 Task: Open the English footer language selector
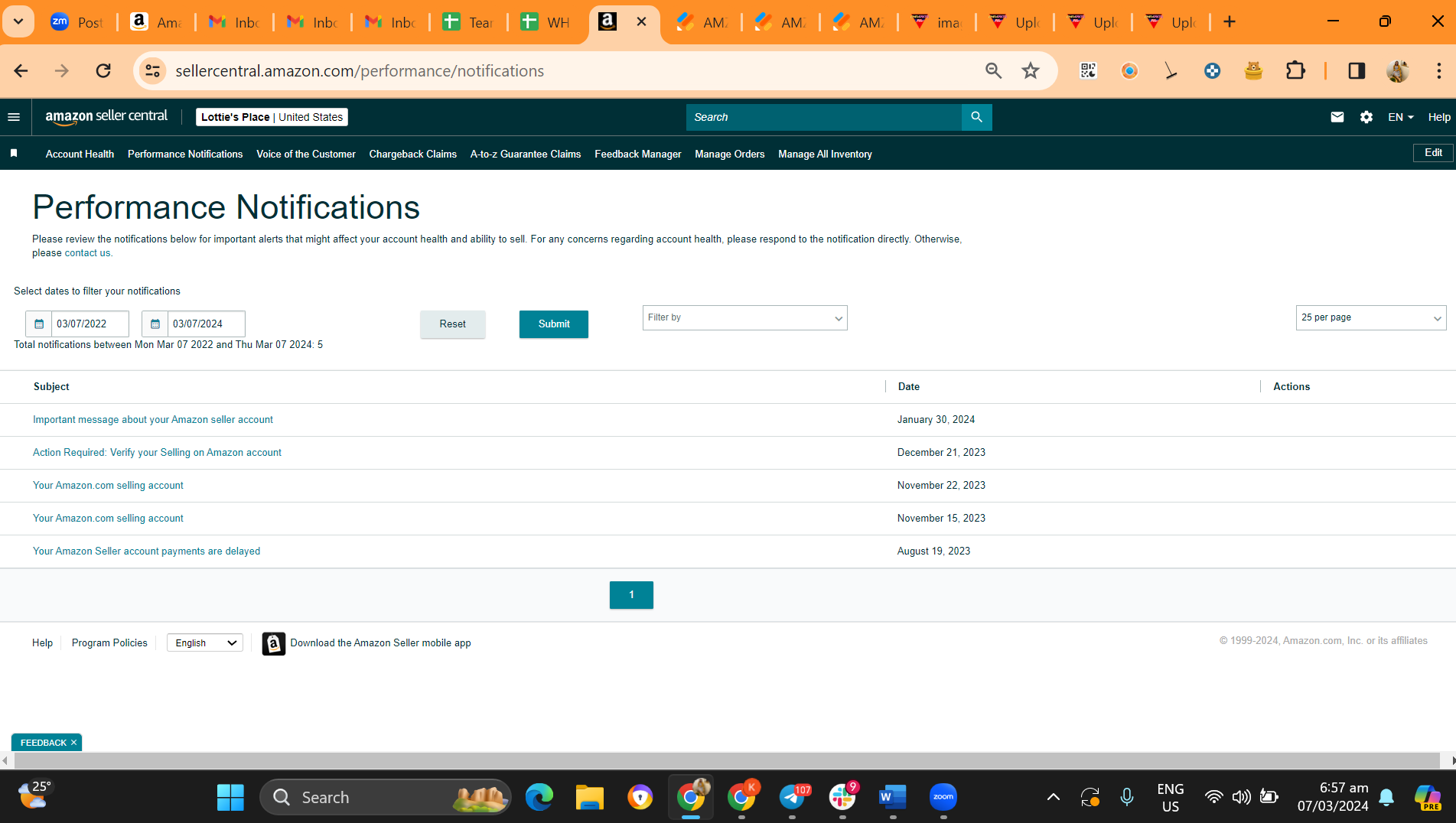click(x=205, y=643)
